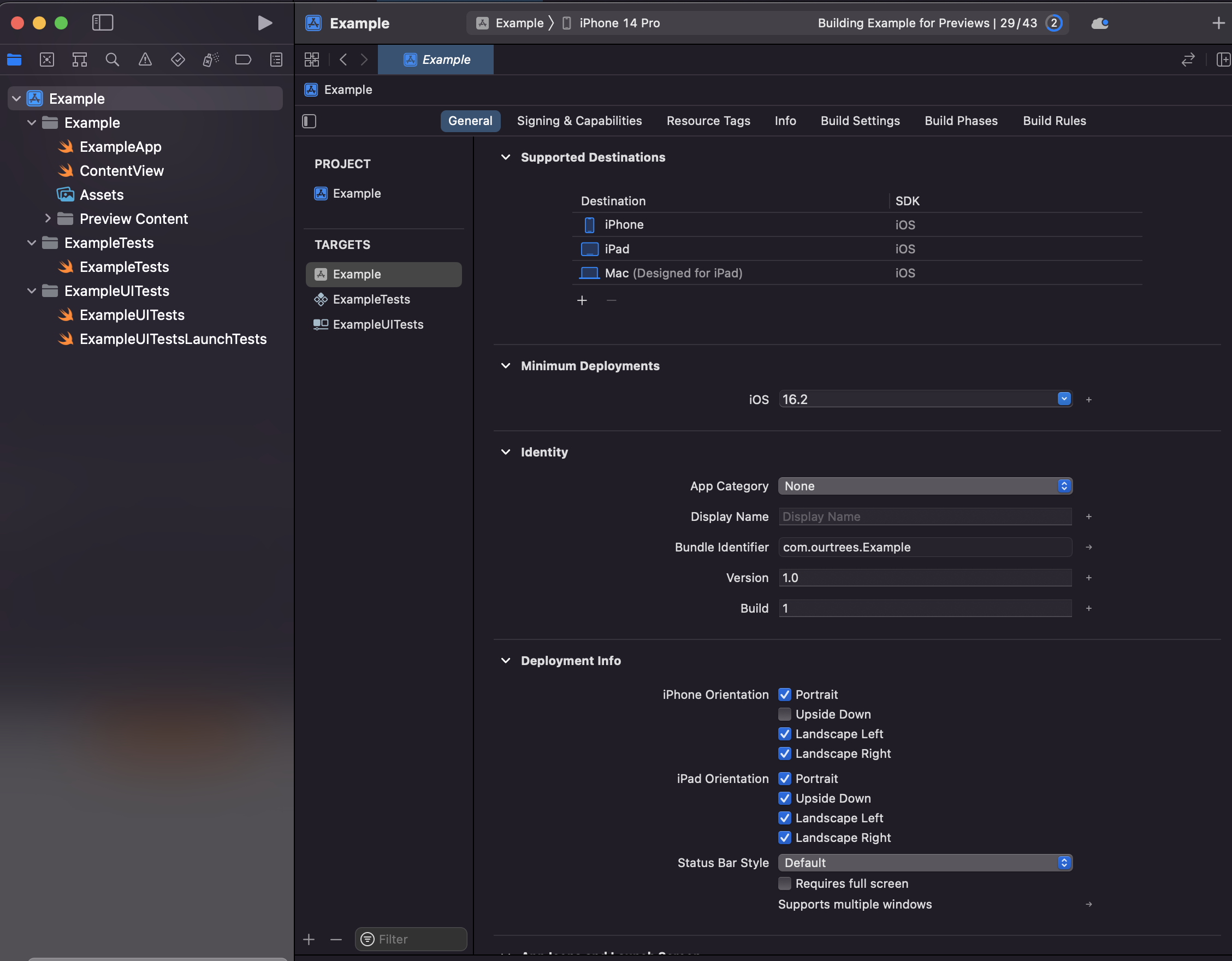Open the App Category dropdown
The width and height of the screenshot is (1232, 961).
coord(925,486)
